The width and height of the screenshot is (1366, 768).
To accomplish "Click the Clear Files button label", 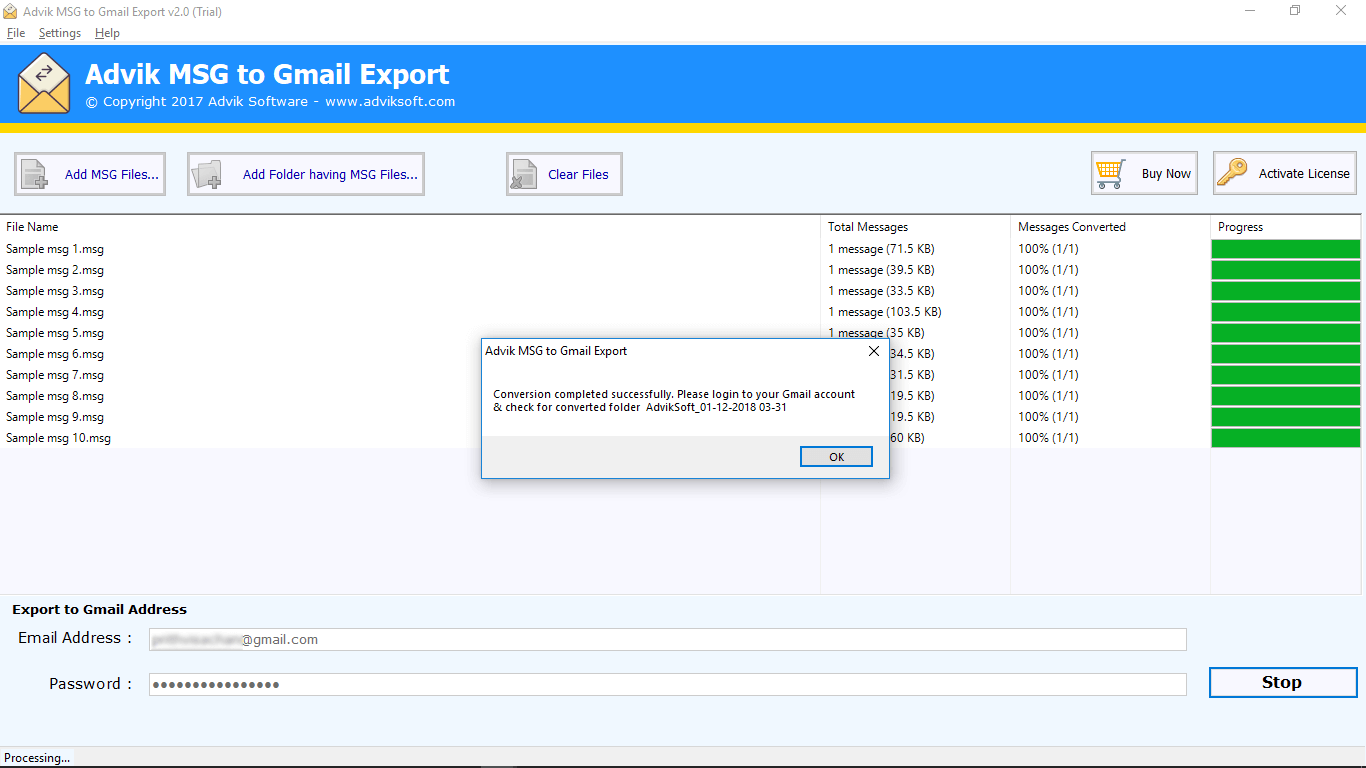I will [x=578, y=174].
